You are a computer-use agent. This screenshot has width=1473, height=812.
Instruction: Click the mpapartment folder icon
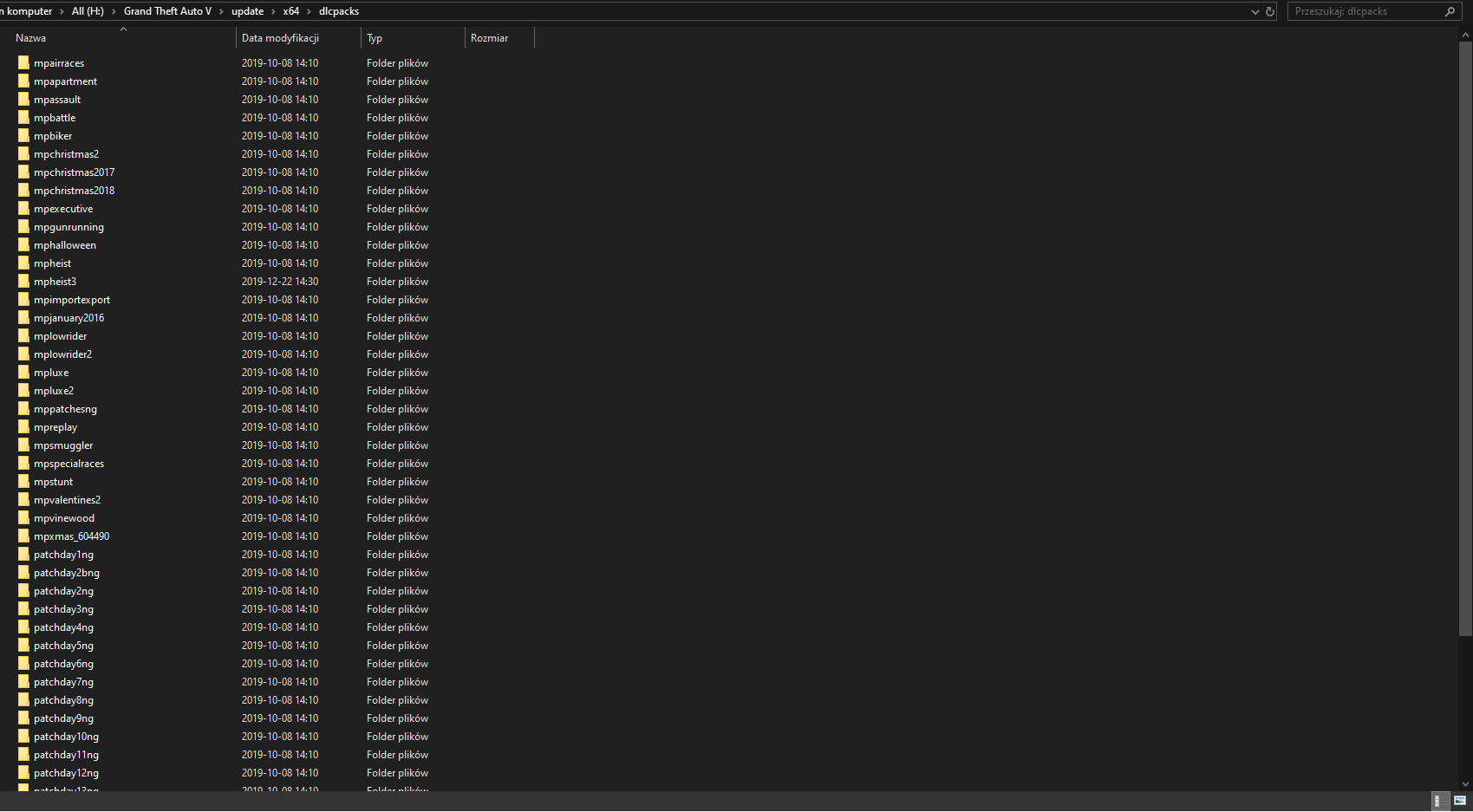23,81
